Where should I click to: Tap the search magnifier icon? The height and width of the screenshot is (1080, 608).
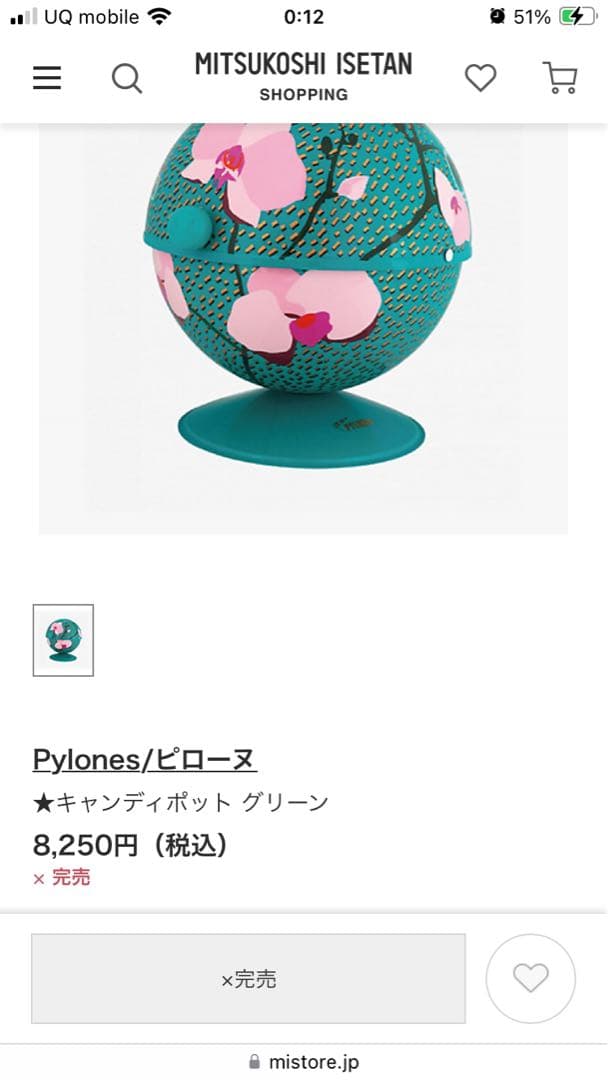127,79
